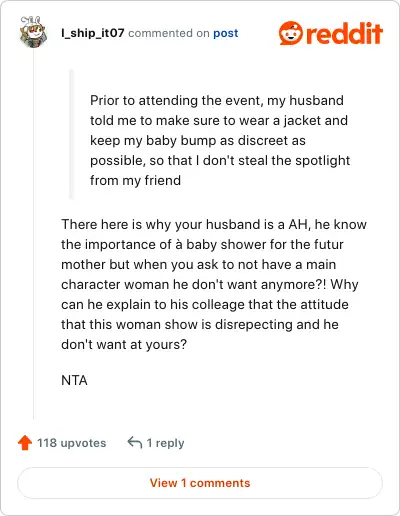Click the I_ship_it07 user avatar

(x=33, y=32)
